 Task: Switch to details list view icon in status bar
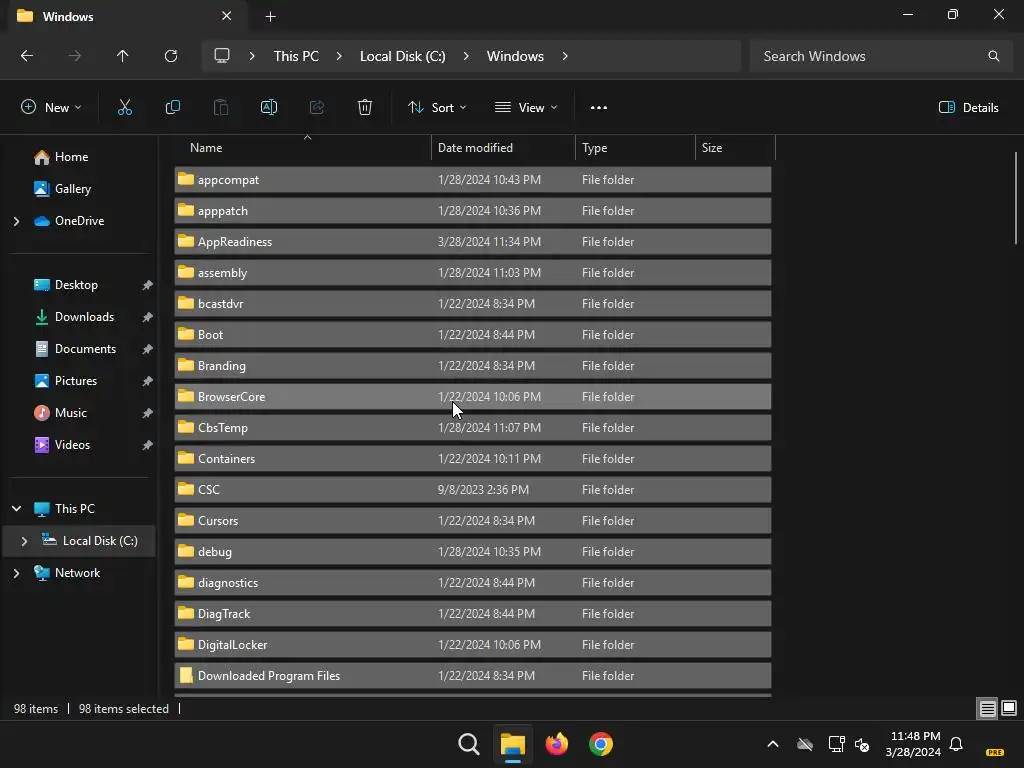click(987, 709)
